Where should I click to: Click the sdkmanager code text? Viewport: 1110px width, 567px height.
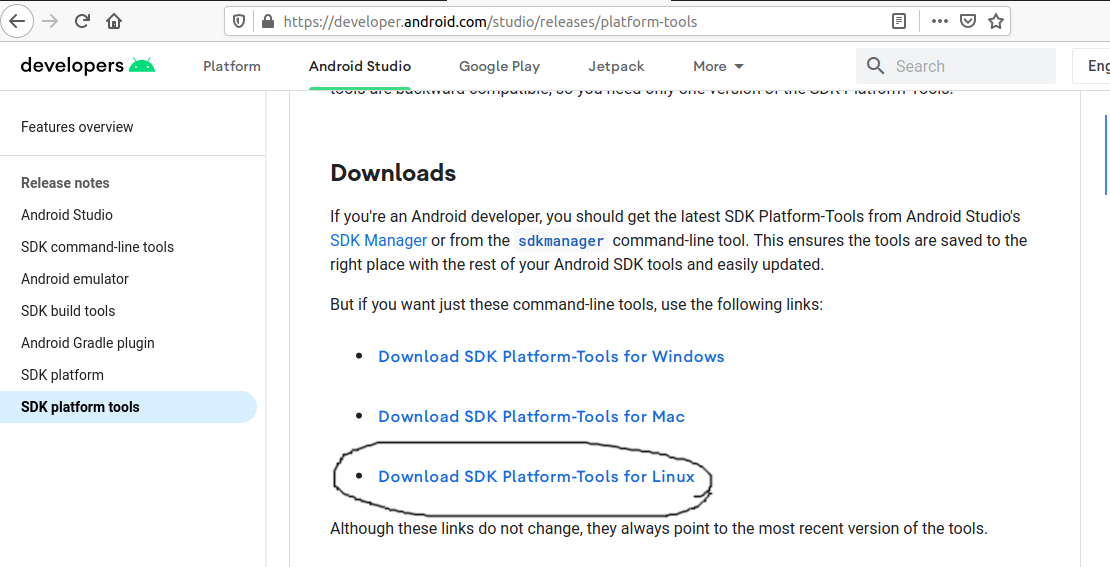[x=561, y=241]
